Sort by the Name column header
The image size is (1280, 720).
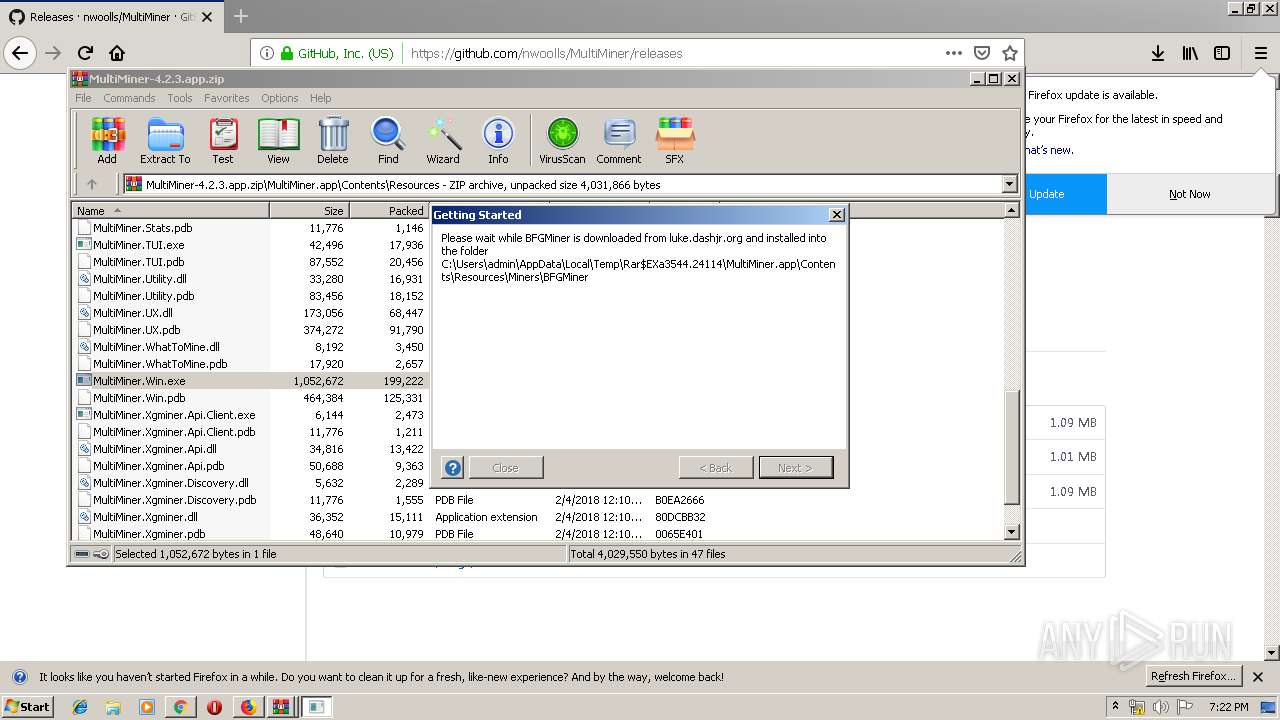tap(170, 211)
